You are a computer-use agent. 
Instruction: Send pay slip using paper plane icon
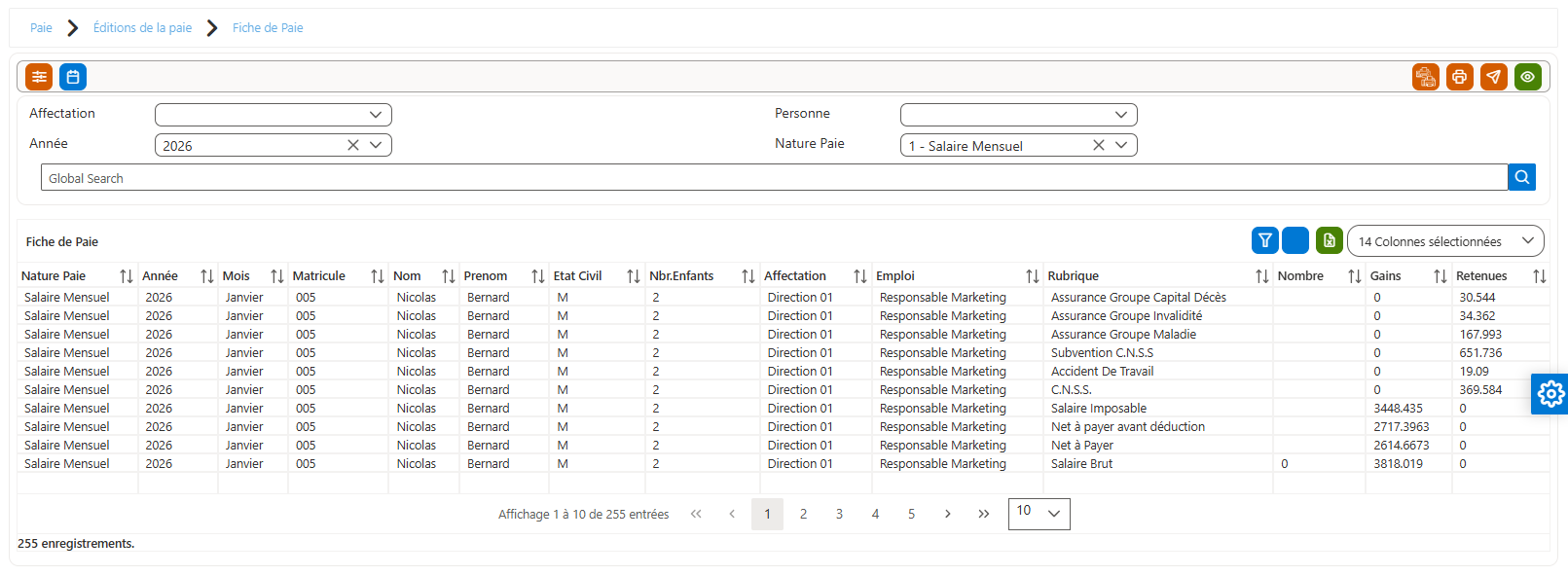tap(1494, 77)
